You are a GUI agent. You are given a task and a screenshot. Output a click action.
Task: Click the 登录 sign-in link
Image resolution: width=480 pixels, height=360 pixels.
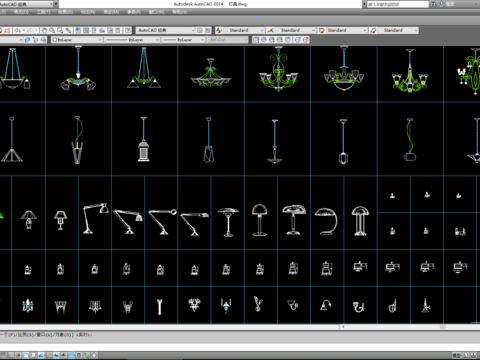[450, 4]
